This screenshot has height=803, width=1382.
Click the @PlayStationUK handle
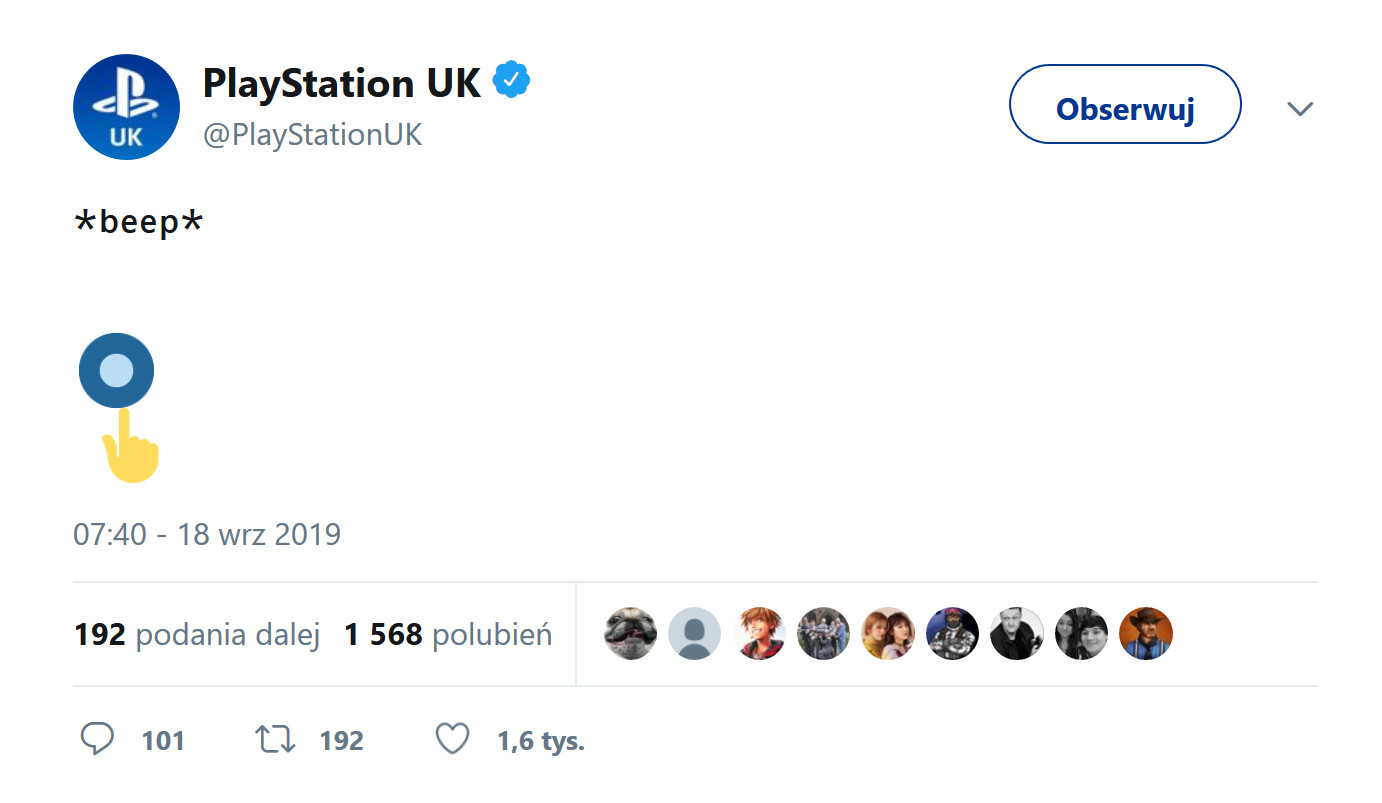point(311,134)
